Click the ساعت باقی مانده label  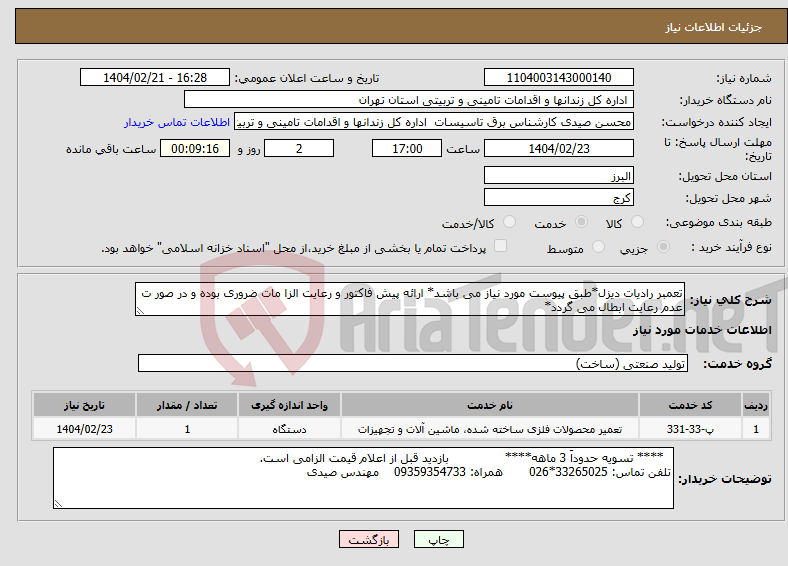click(x=111, y=149)
